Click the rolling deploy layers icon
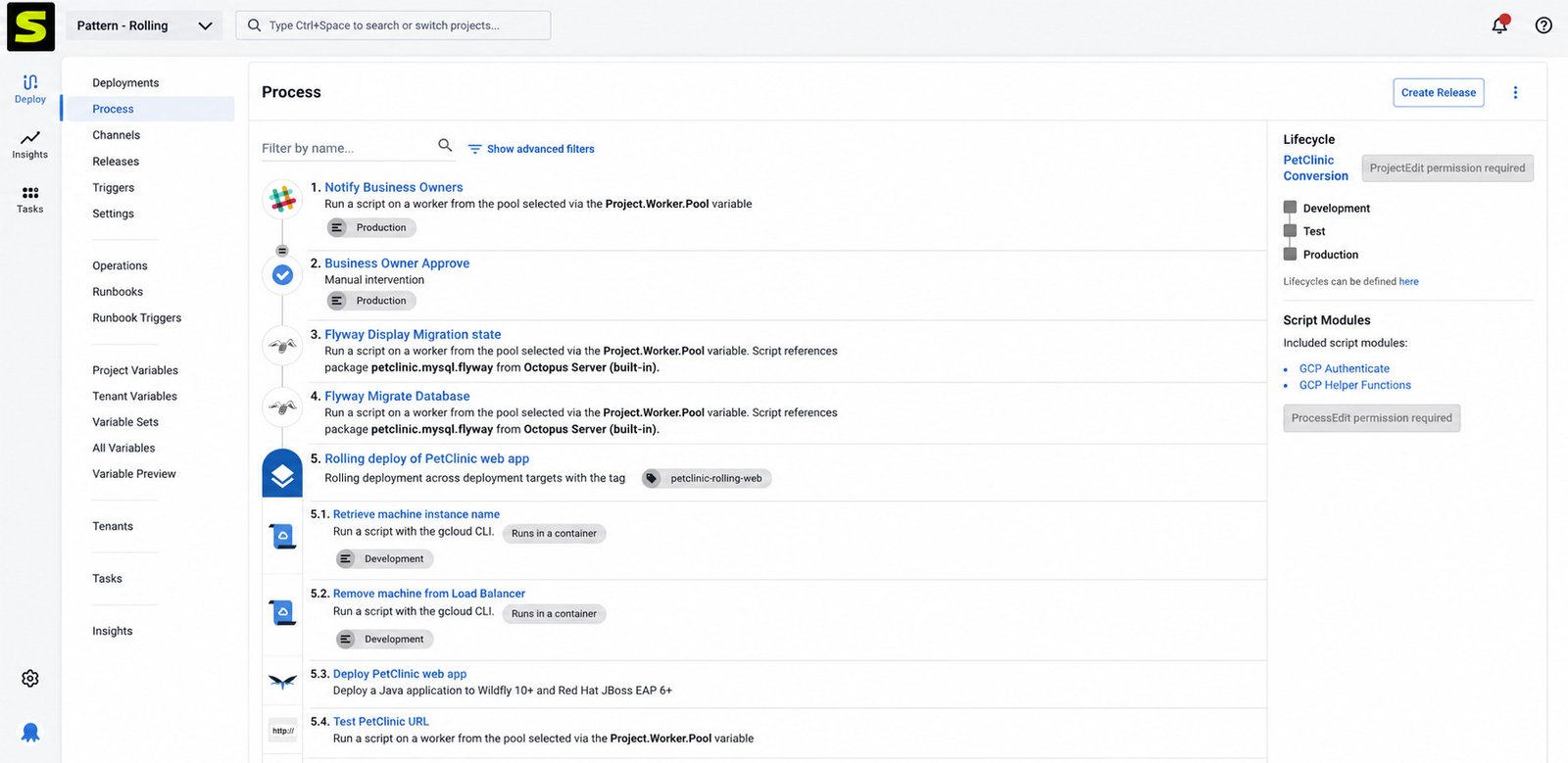Viewport: 1568px width, 763px height. [x=282, y=474]
